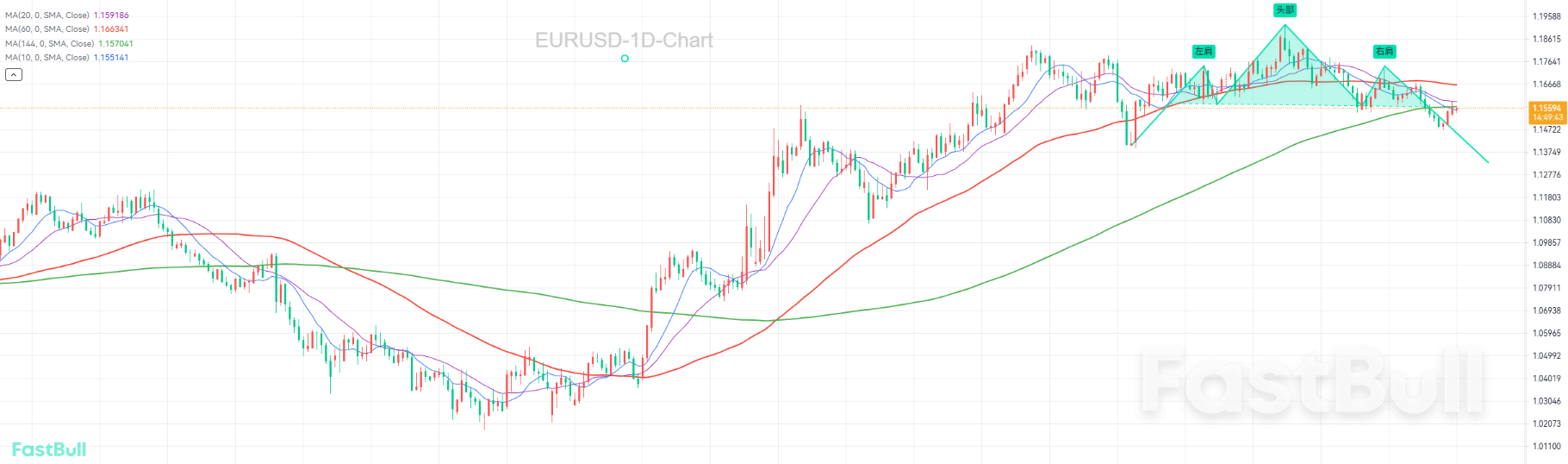The height and width of the screenshot is (464, 1568).
Task: Select the 头部 (head) annotation label
Action: tap(1285, 10)
